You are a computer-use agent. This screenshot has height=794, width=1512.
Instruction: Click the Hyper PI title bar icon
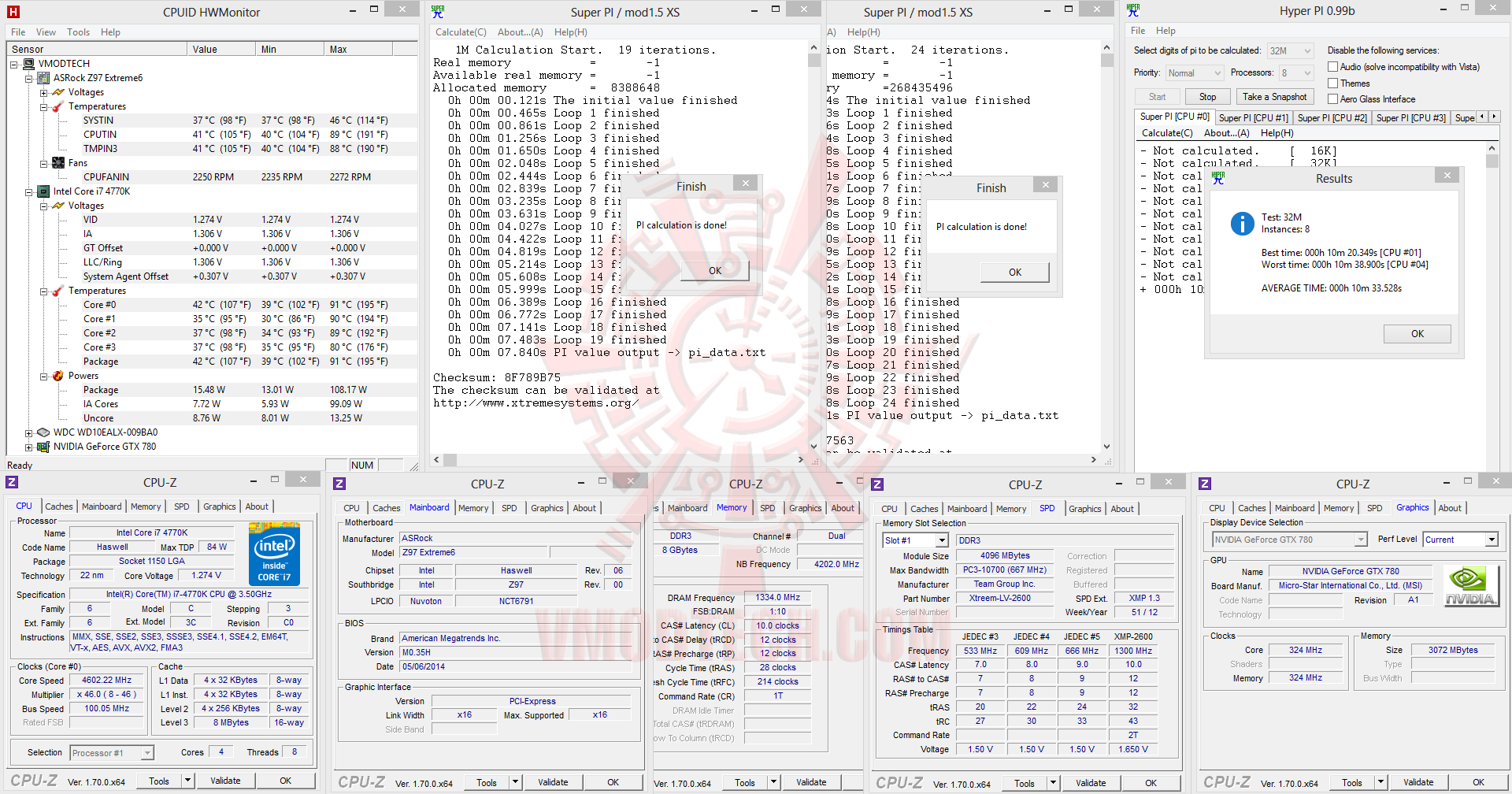(1133, 10)
